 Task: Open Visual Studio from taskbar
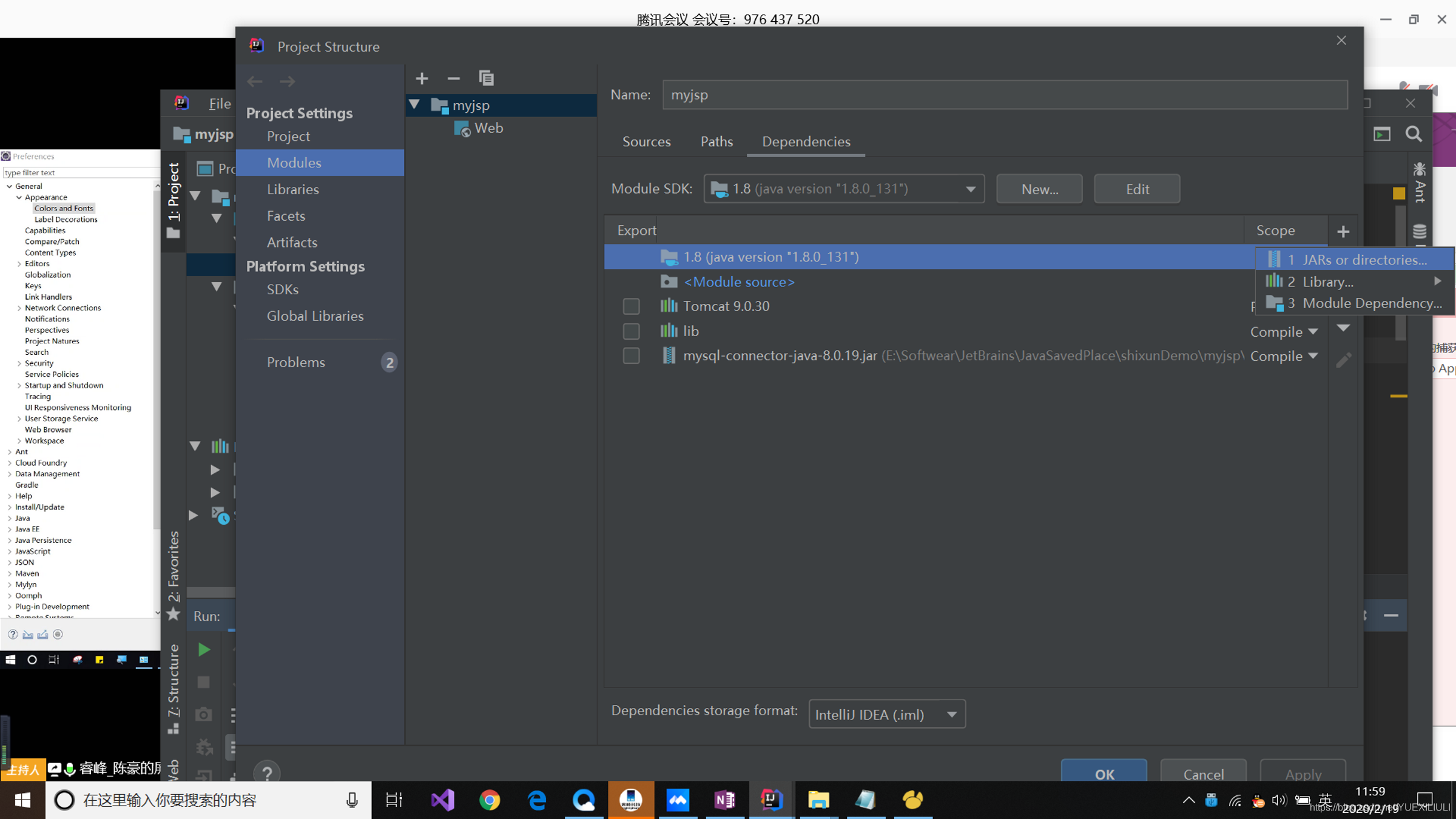coord(443,800)
